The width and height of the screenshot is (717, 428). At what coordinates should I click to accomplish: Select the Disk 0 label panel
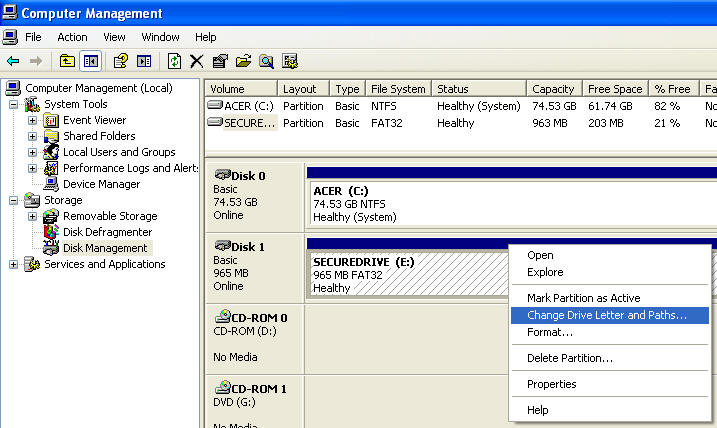[x=254, y=197]
